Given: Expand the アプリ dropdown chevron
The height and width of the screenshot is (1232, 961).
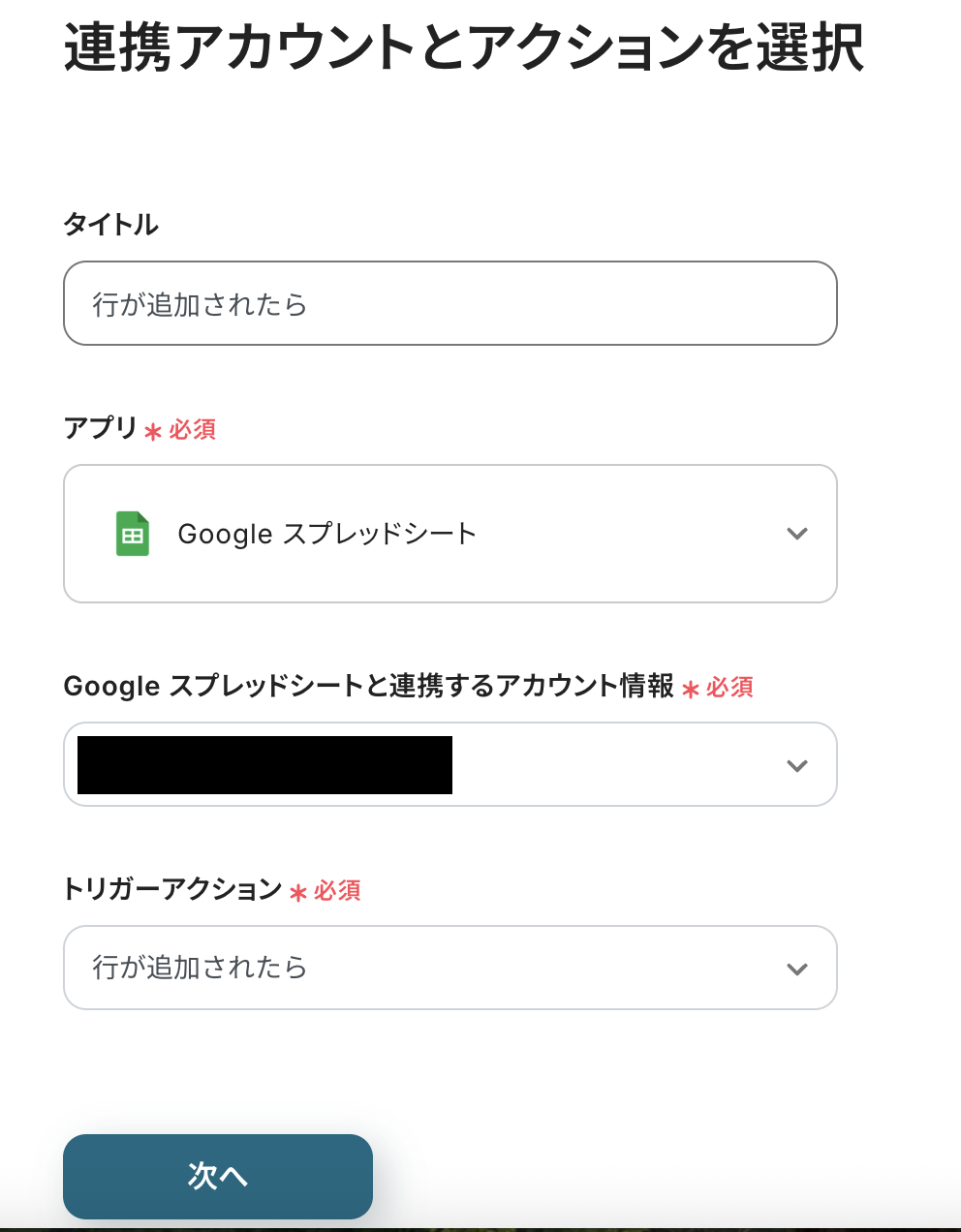Looking at the screenshot, I should [797, 534].
